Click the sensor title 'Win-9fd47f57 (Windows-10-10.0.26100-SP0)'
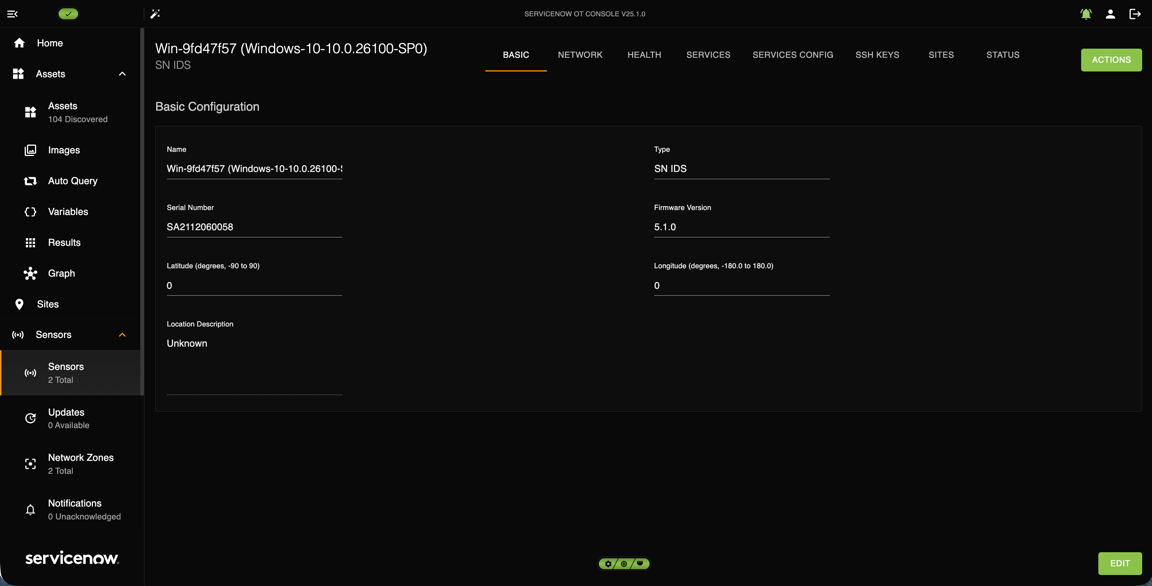This screenshot has height=586, width=1152. (291, 48)
